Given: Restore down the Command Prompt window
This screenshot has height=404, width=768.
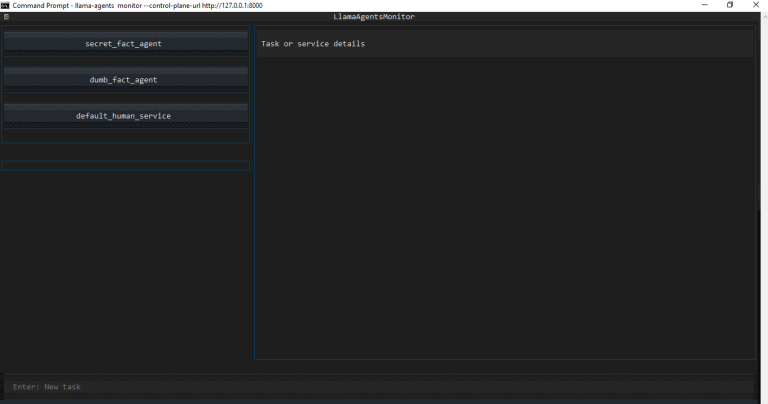Looking at the screenshot, I should click(729, 5).
